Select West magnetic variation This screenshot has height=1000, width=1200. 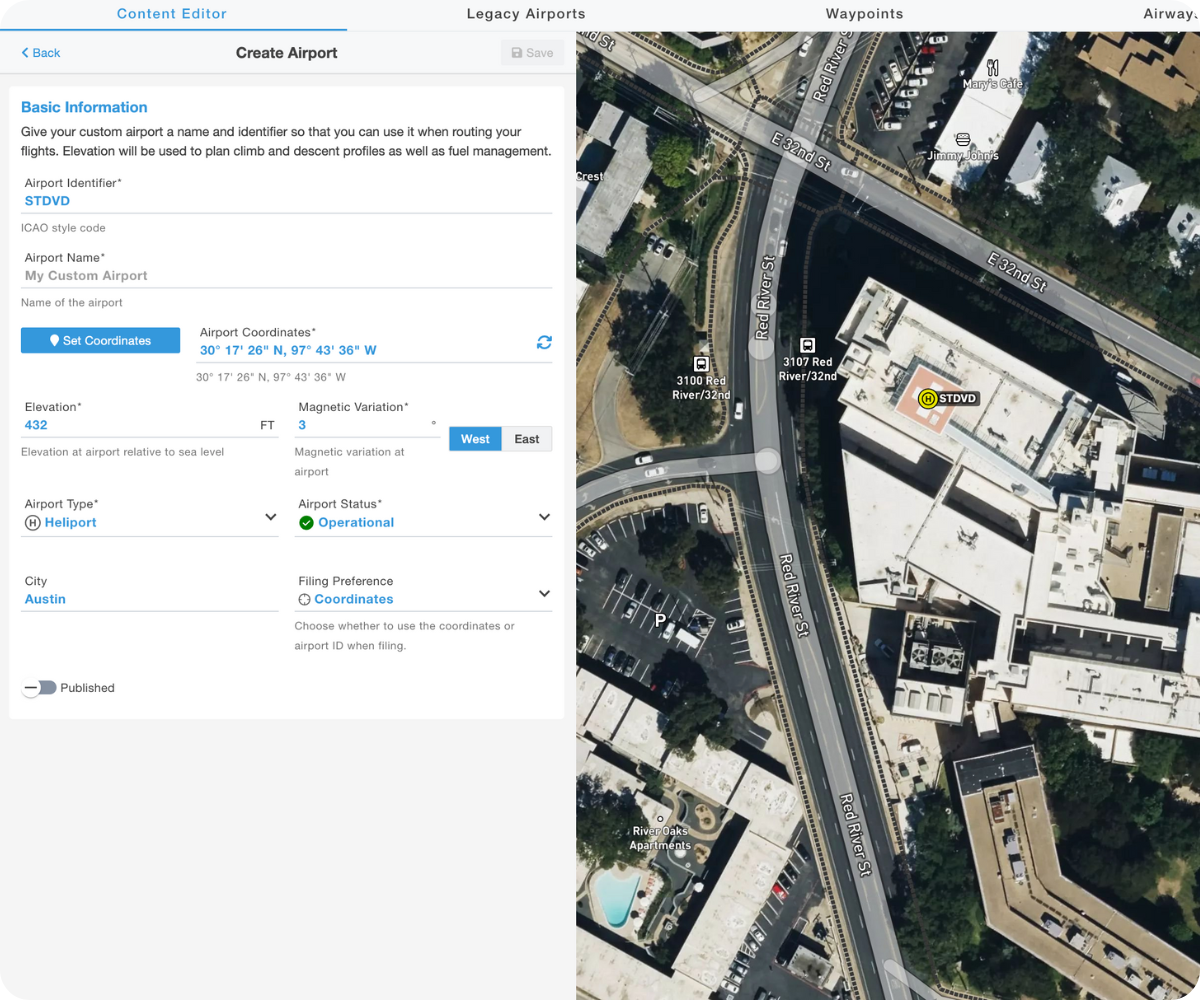click(475, 439)
